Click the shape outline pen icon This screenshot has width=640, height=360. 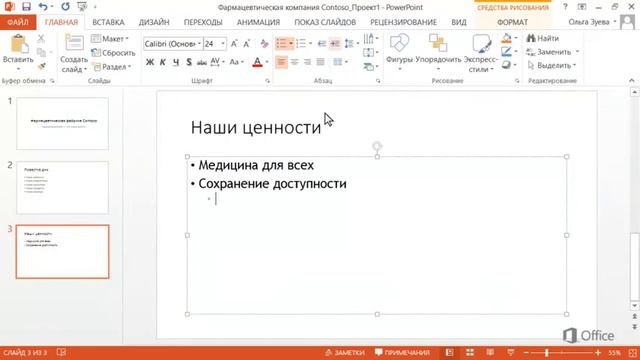coord(507,51)
